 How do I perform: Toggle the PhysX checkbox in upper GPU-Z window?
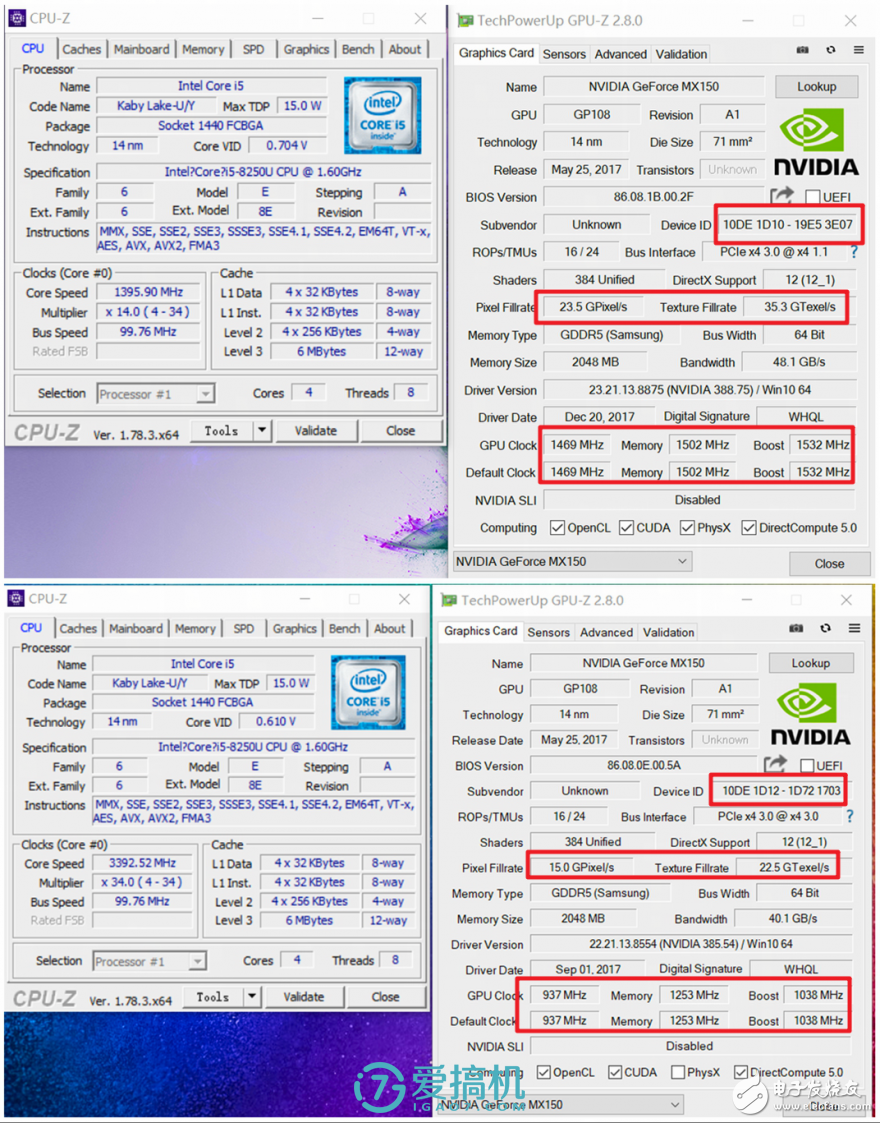[x=688, y=528]
